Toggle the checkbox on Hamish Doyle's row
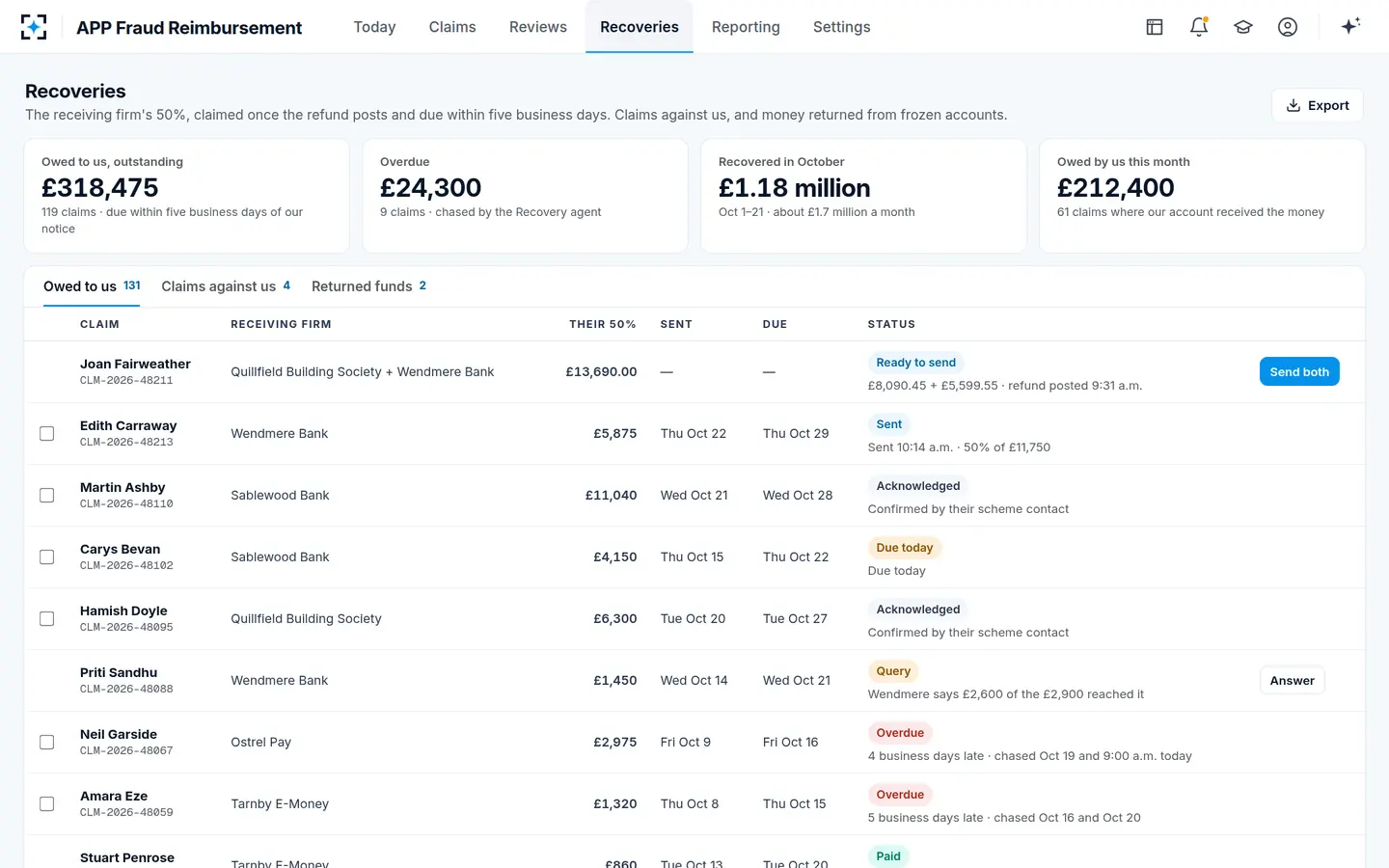This screenshot has height=868, width=1389. tap(46, 619)
